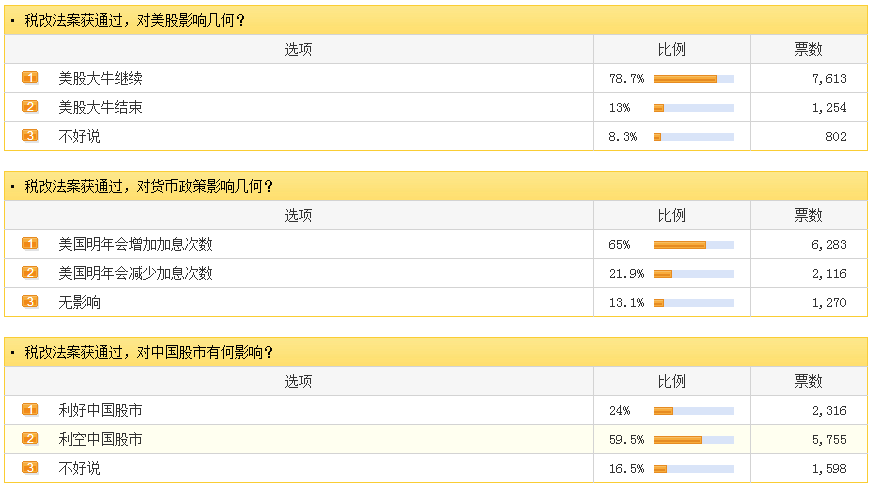
Task: Click the vote count 7,613
Action: tap(829, 79)
